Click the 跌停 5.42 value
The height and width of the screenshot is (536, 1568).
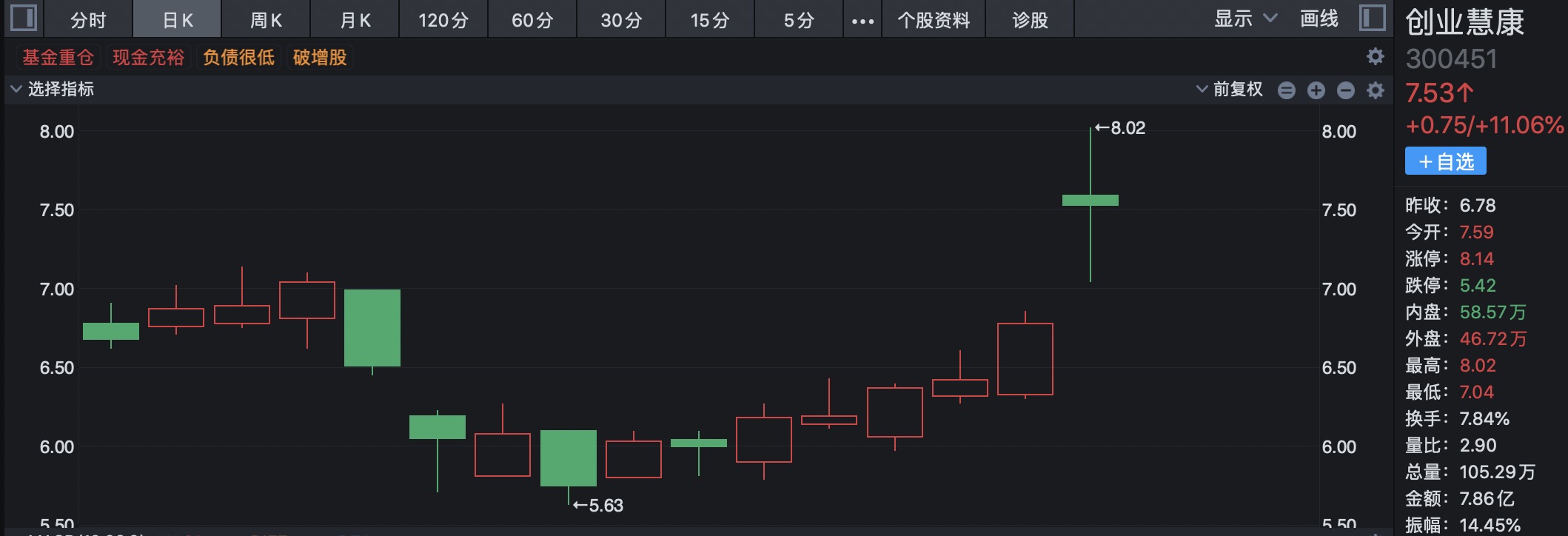(1478, 285)
